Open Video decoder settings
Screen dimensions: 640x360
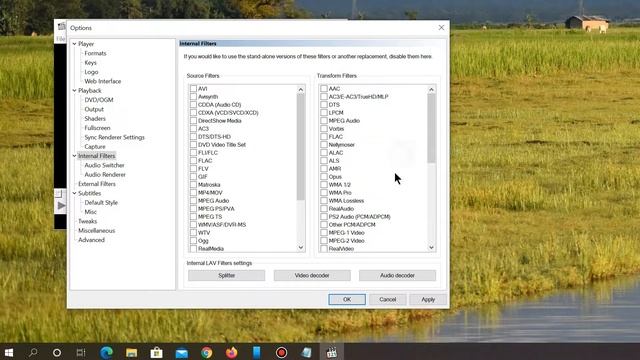click(x=312, y=276)
